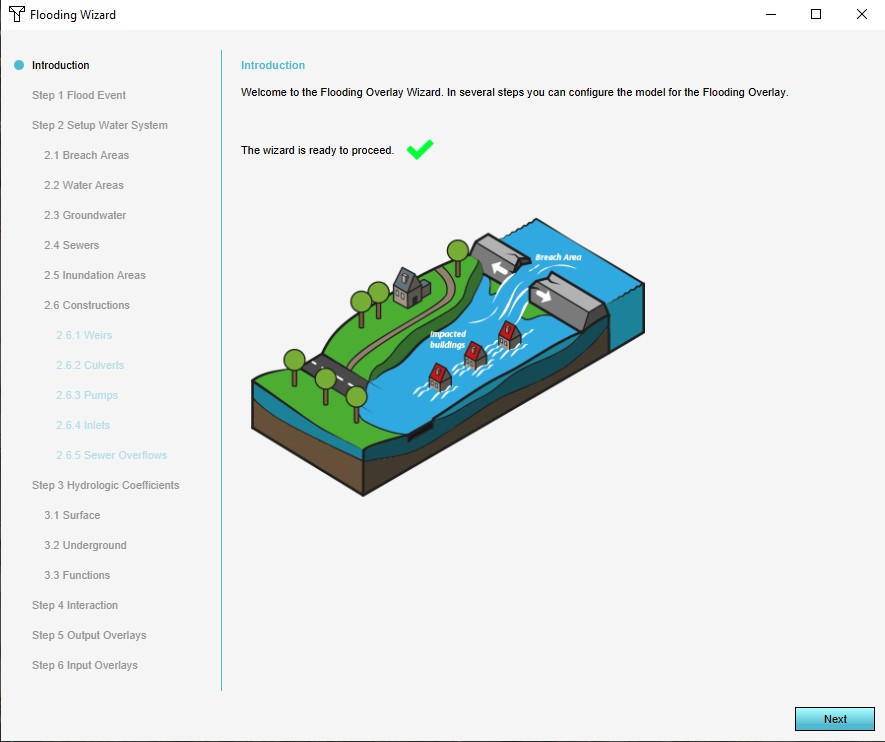Select 2.4 Sewers in the step list

71,245
